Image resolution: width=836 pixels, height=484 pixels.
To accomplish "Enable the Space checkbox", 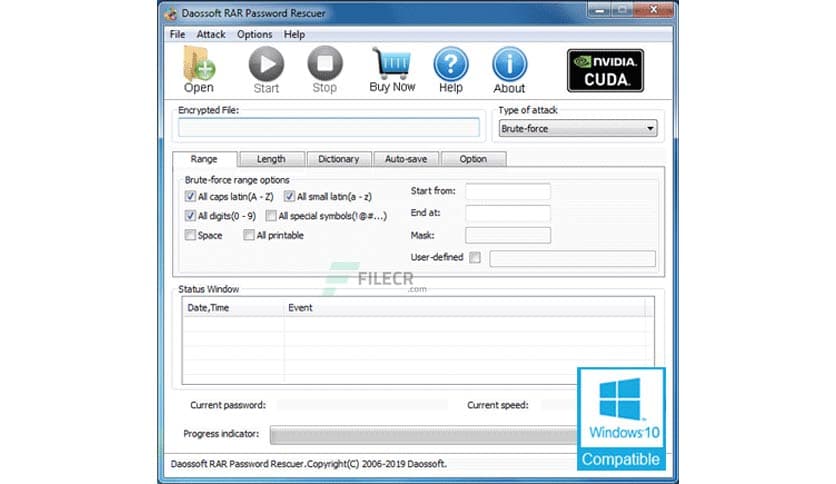I will click(190, 235).
